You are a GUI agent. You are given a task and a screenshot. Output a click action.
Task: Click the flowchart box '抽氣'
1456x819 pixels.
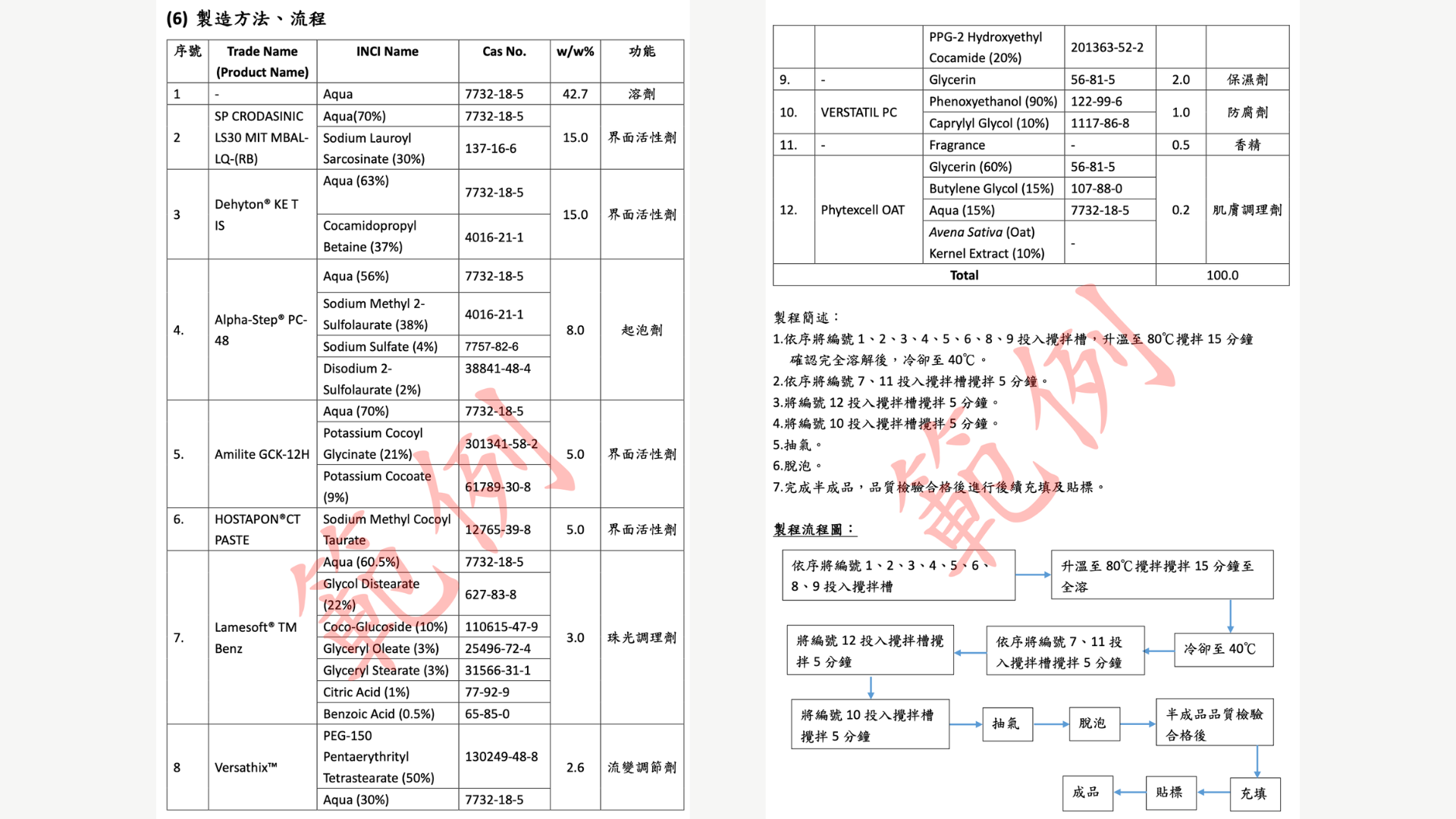tap(1006, 724)
